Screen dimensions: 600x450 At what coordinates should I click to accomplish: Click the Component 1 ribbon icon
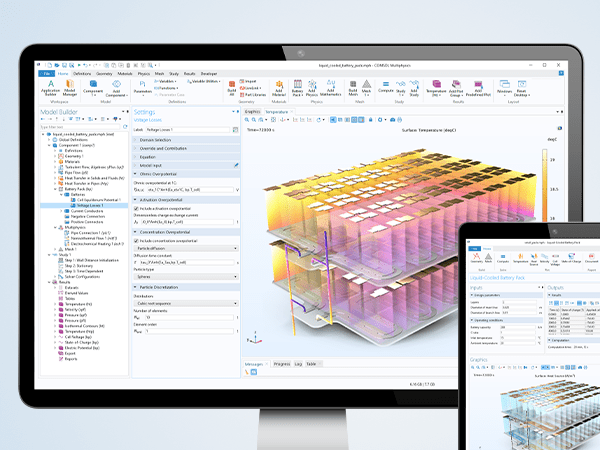[x=93, y=88]
